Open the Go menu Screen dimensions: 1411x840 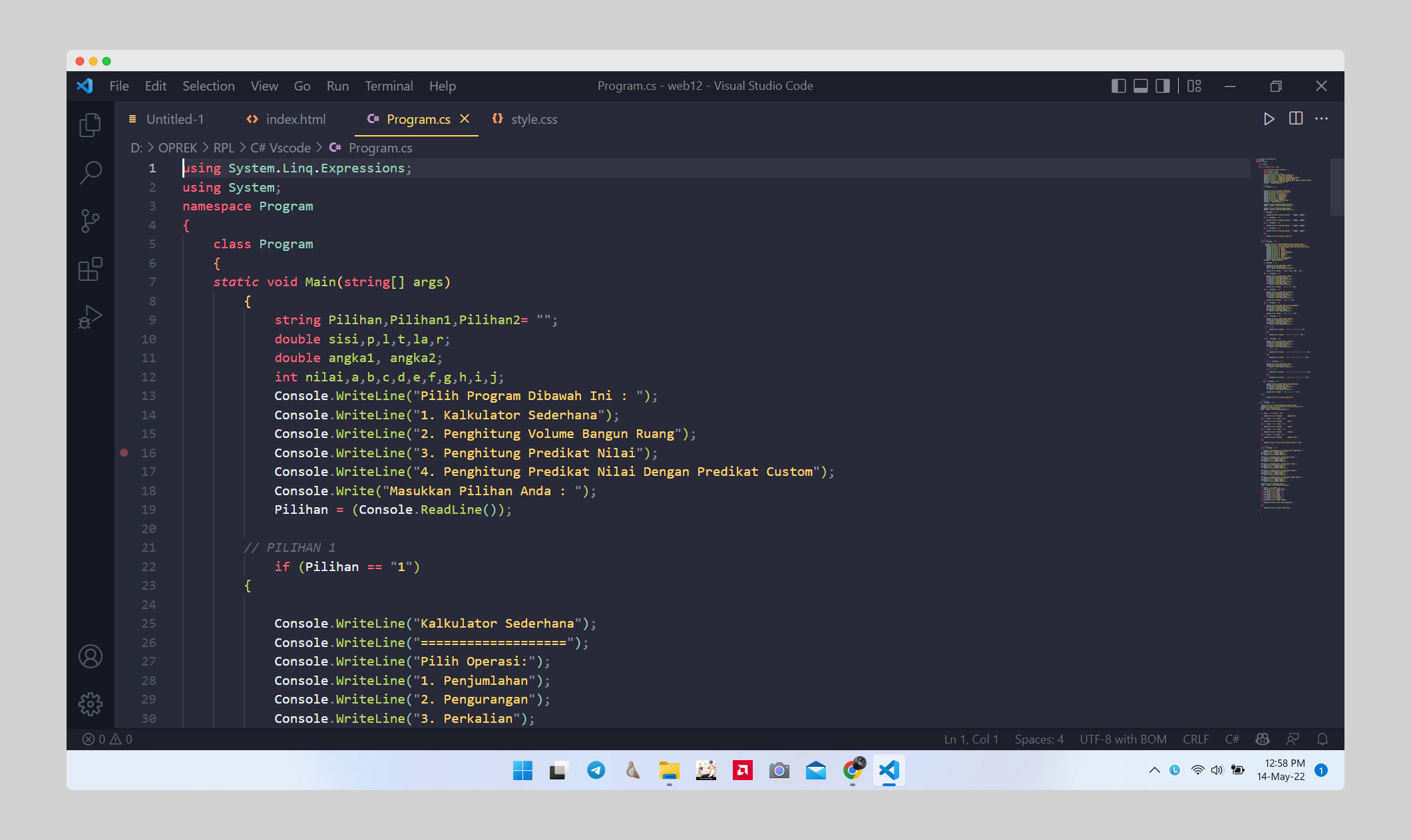(x=302, y=86)
